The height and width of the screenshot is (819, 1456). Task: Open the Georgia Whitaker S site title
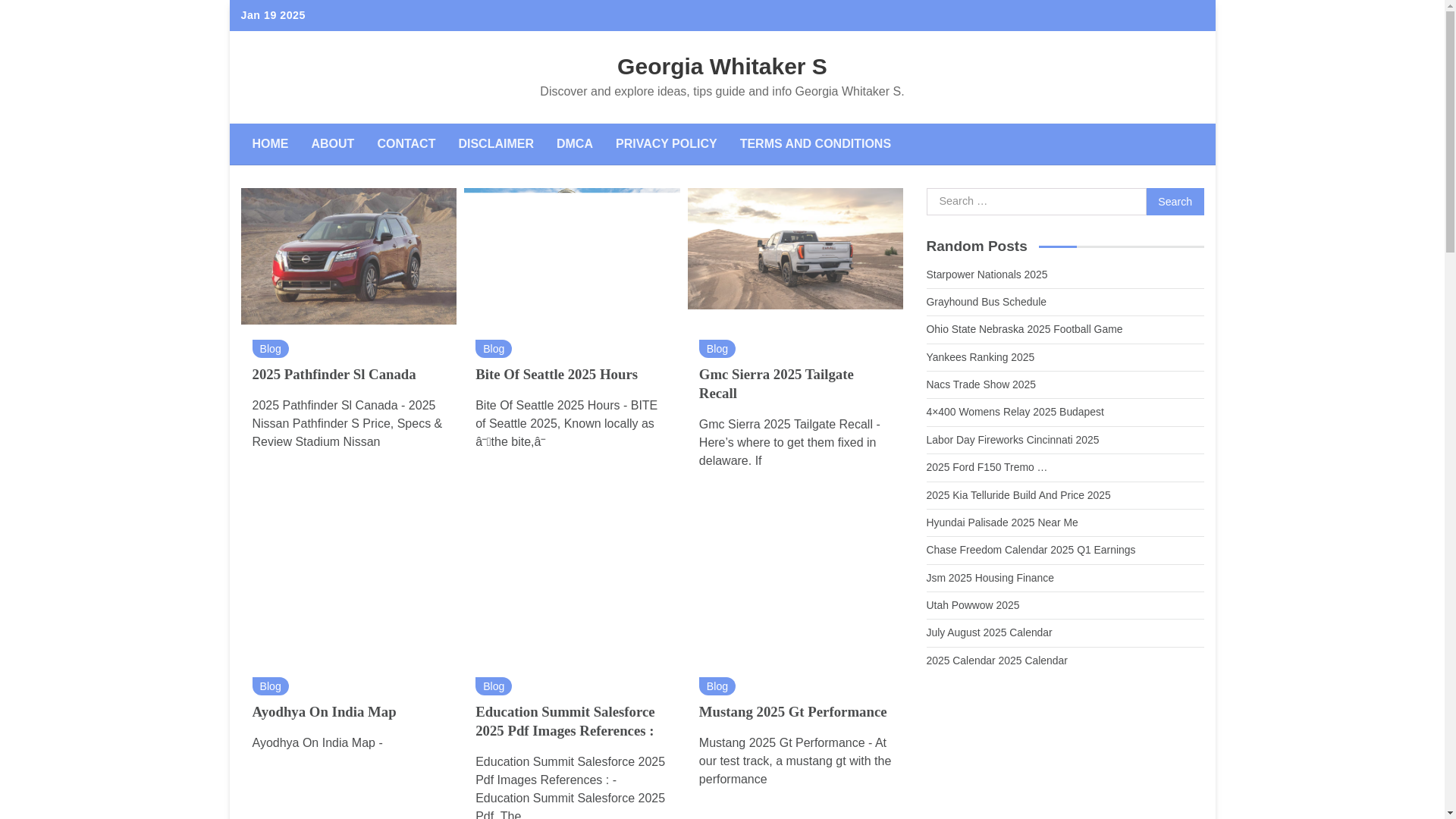click(721, 67)
